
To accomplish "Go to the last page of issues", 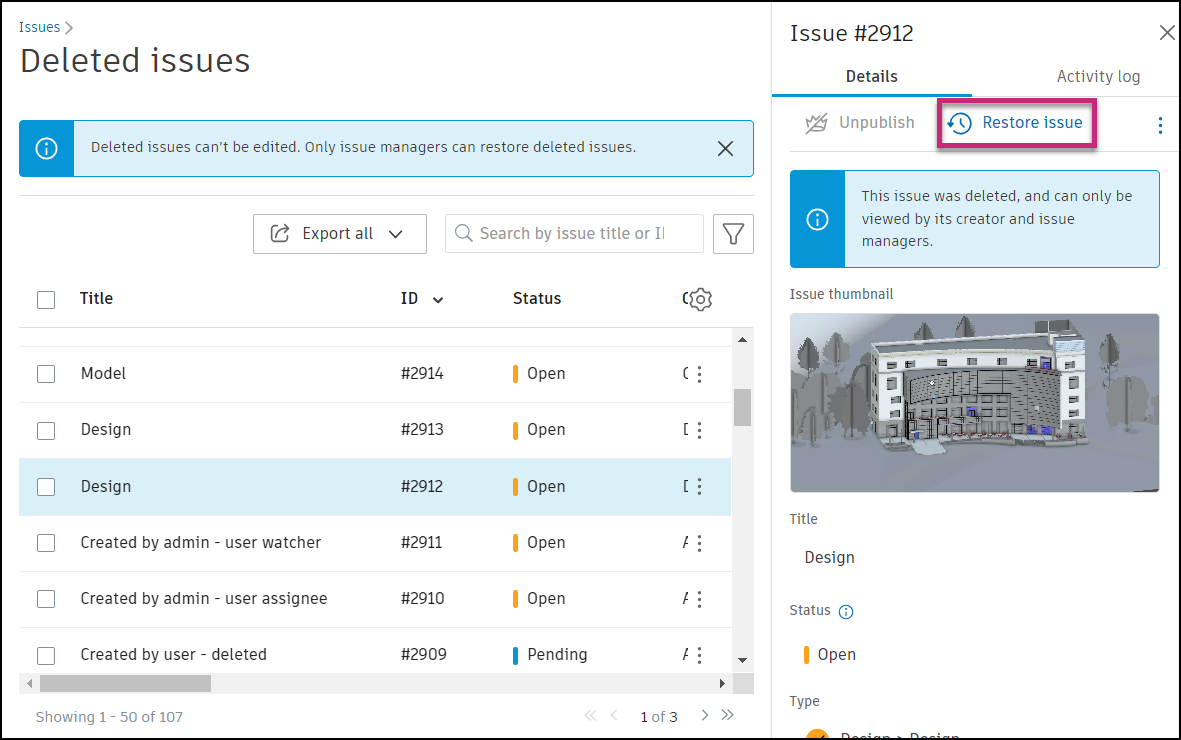I will pyautogui.click(x=727, y=715).
